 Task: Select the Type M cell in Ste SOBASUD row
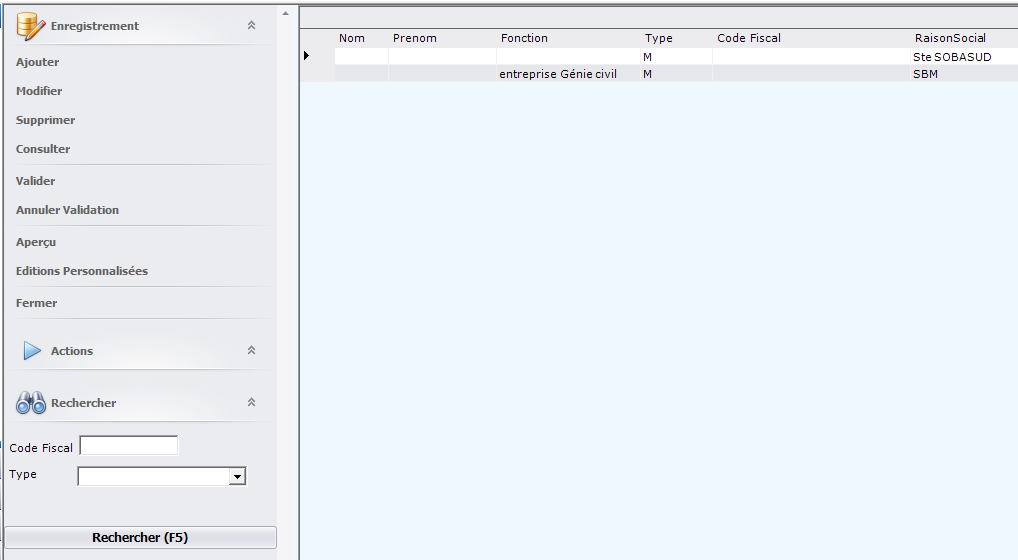[x=677, y=56]
